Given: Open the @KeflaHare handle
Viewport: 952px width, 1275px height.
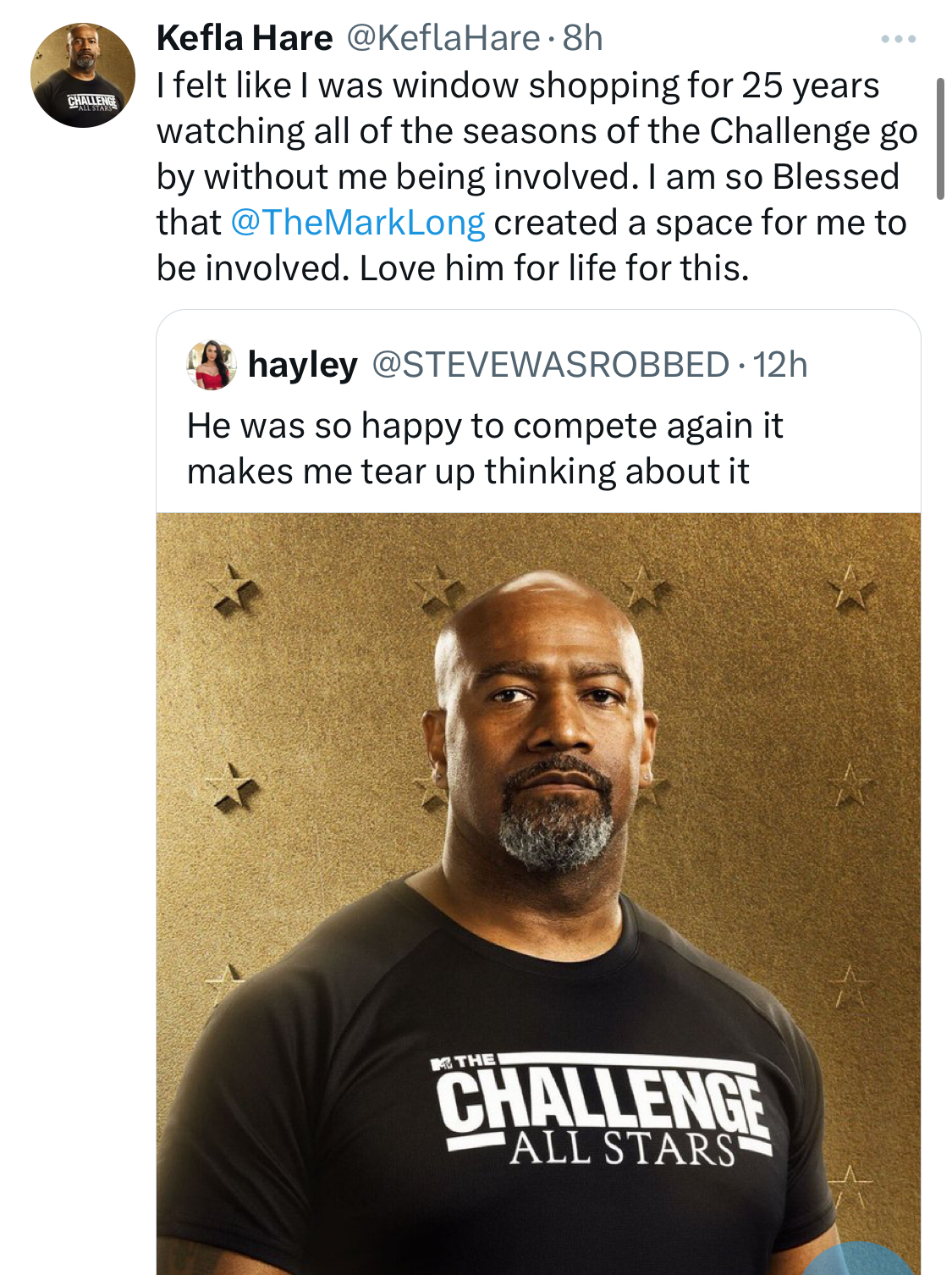Looking at the screenshot, I should [443, 38].
